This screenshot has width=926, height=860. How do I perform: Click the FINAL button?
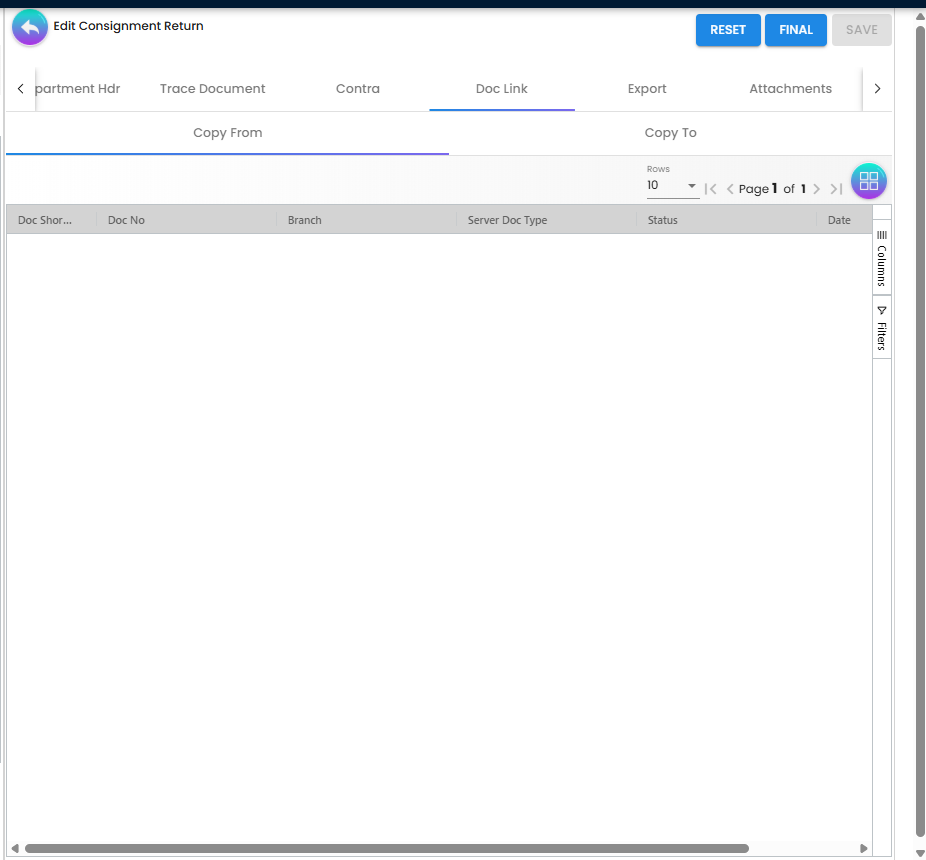[x=795, y=30]
